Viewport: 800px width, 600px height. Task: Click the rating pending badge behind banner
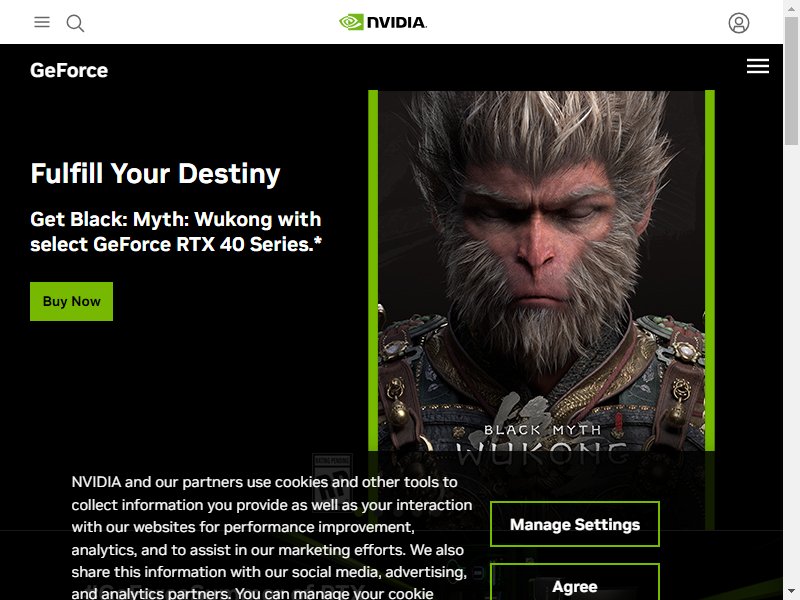pos(332,479)
